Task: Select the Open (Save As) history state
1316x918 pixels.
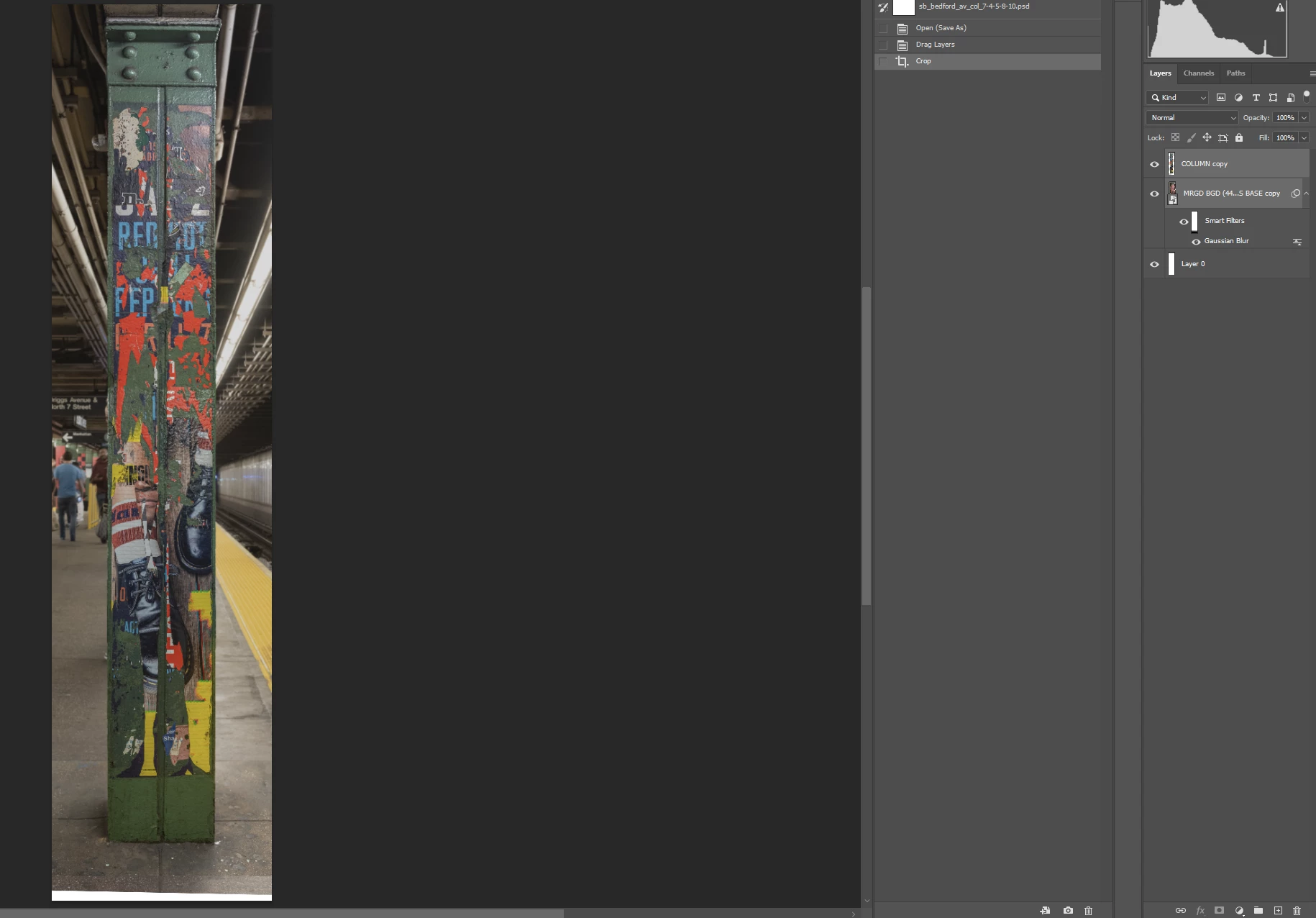Action: [987, 28]
